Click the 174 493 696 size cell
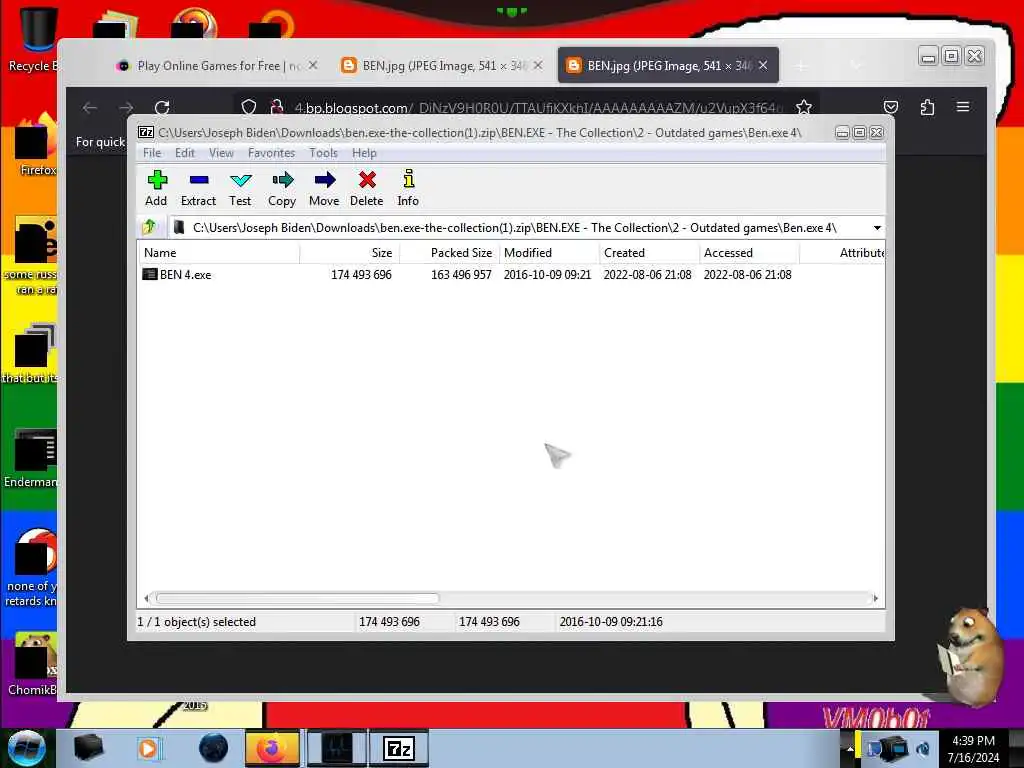The width and height of the screenshot is (1024, 768). point(361,275)
